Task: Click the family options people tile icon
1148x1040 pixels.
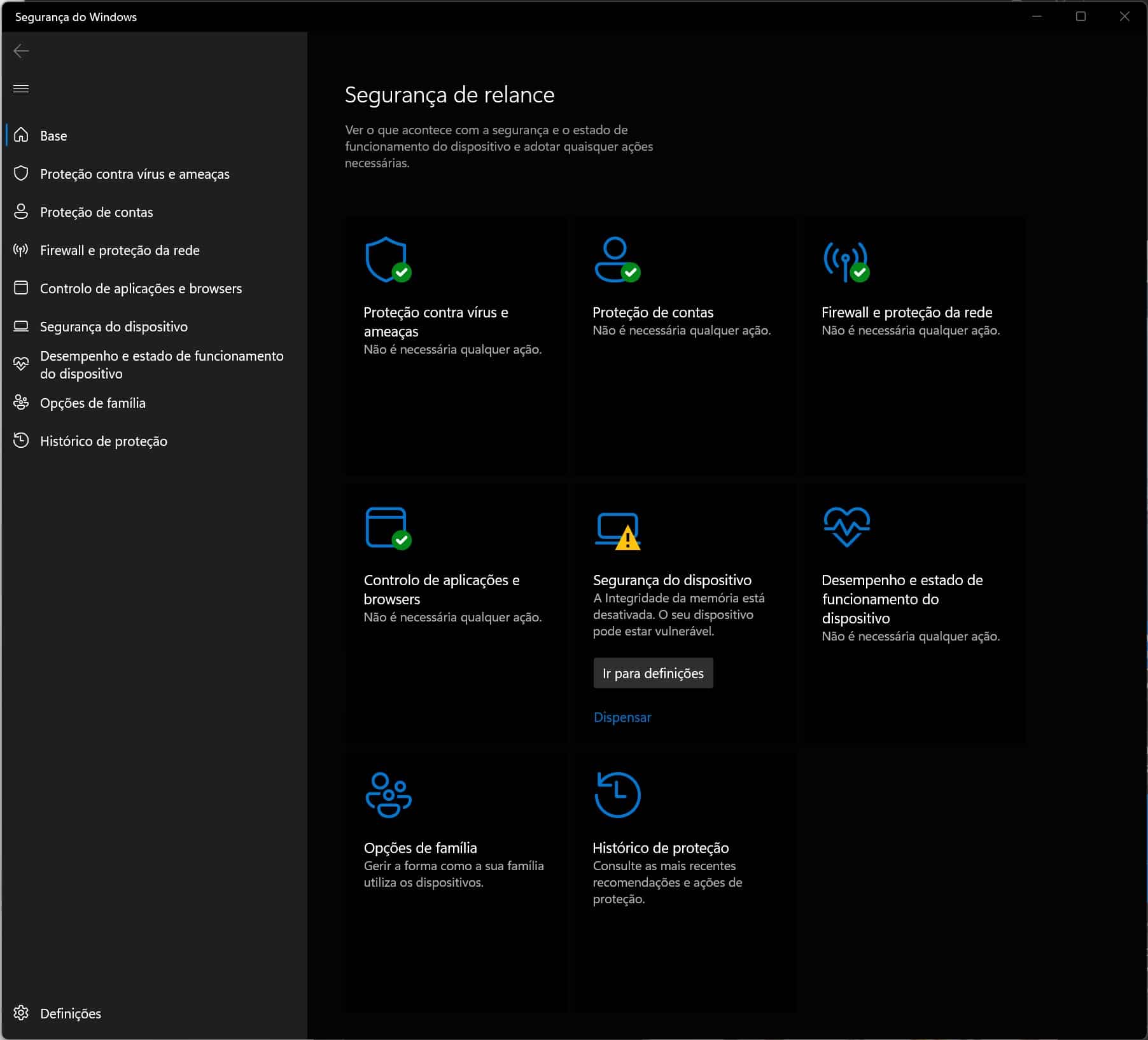Action: coord(388,794)
